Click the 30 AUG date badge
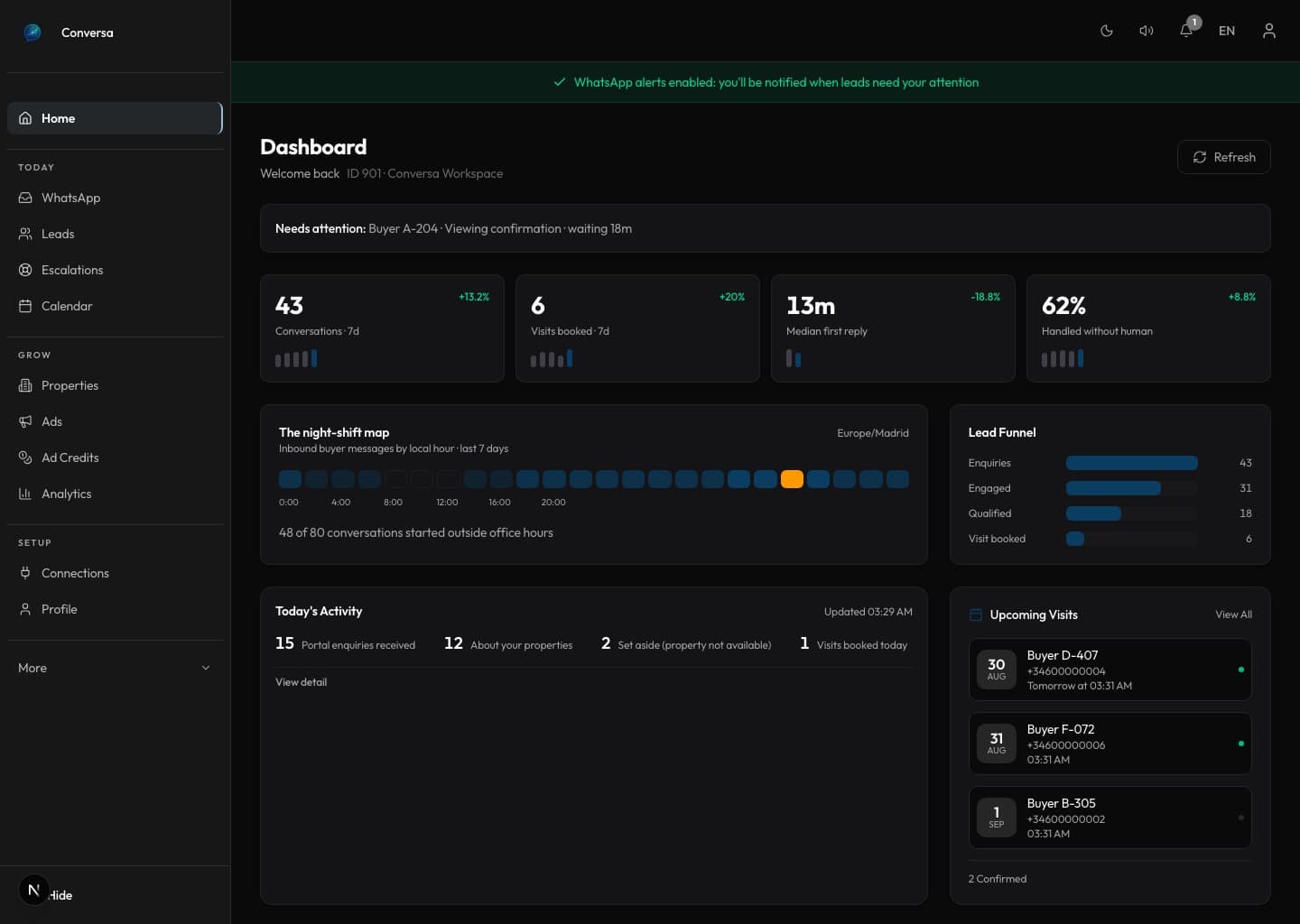1300x924 pixels. (997, 670)
